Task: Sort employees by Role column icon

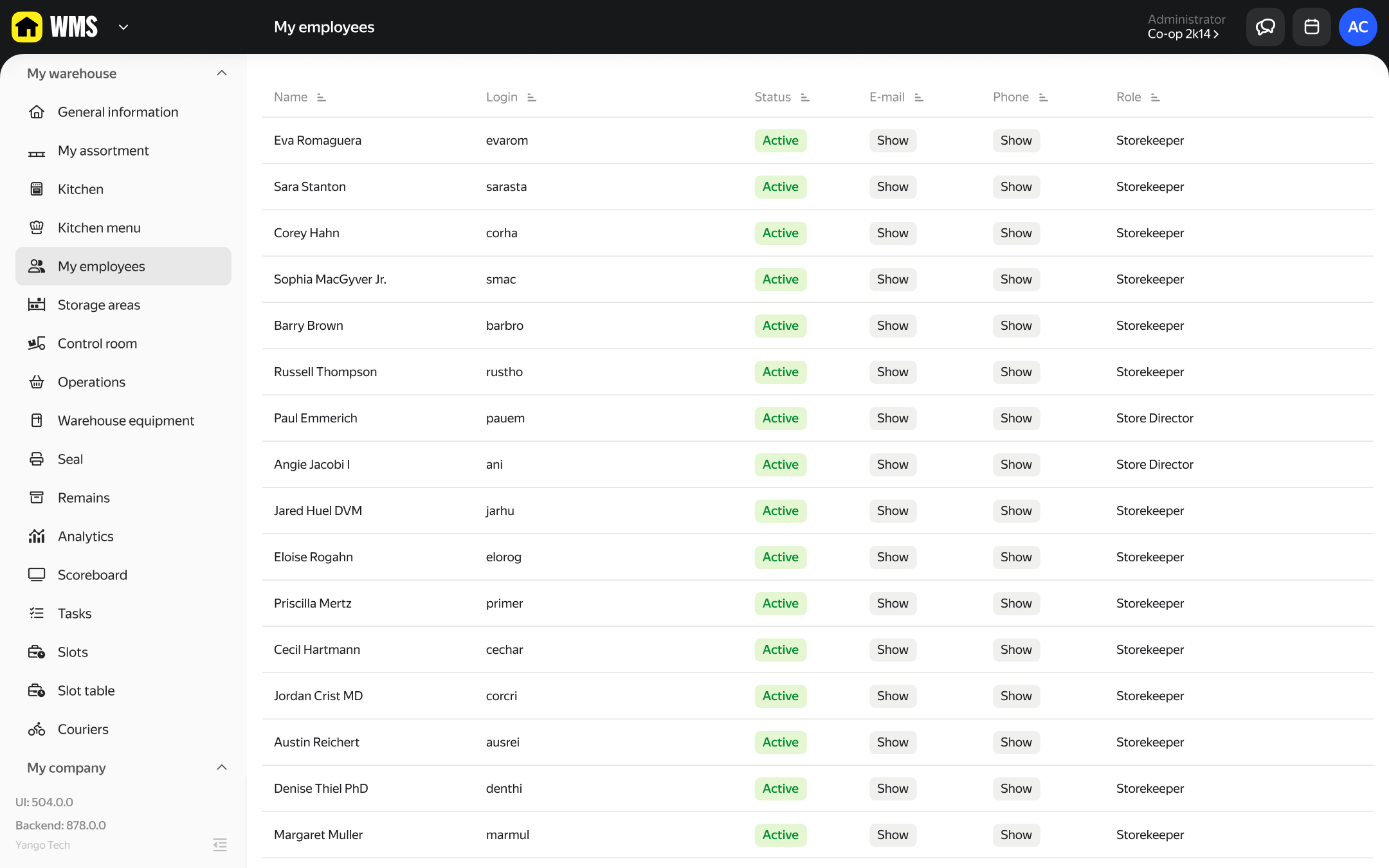Action: 1155,97
